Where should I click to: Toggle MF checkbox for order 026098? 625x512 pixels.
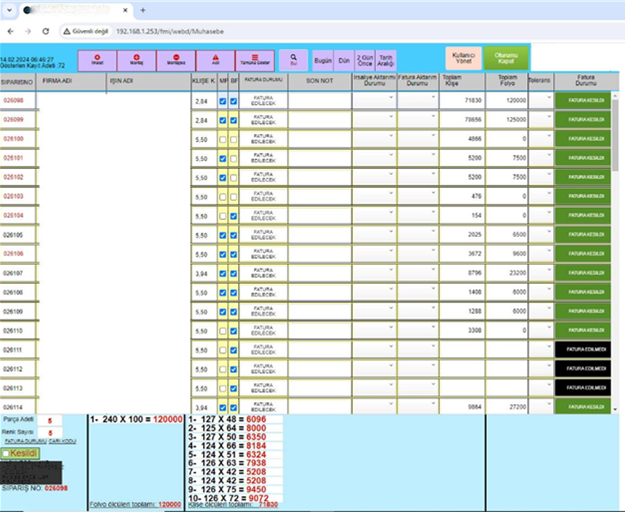(222, 101)
